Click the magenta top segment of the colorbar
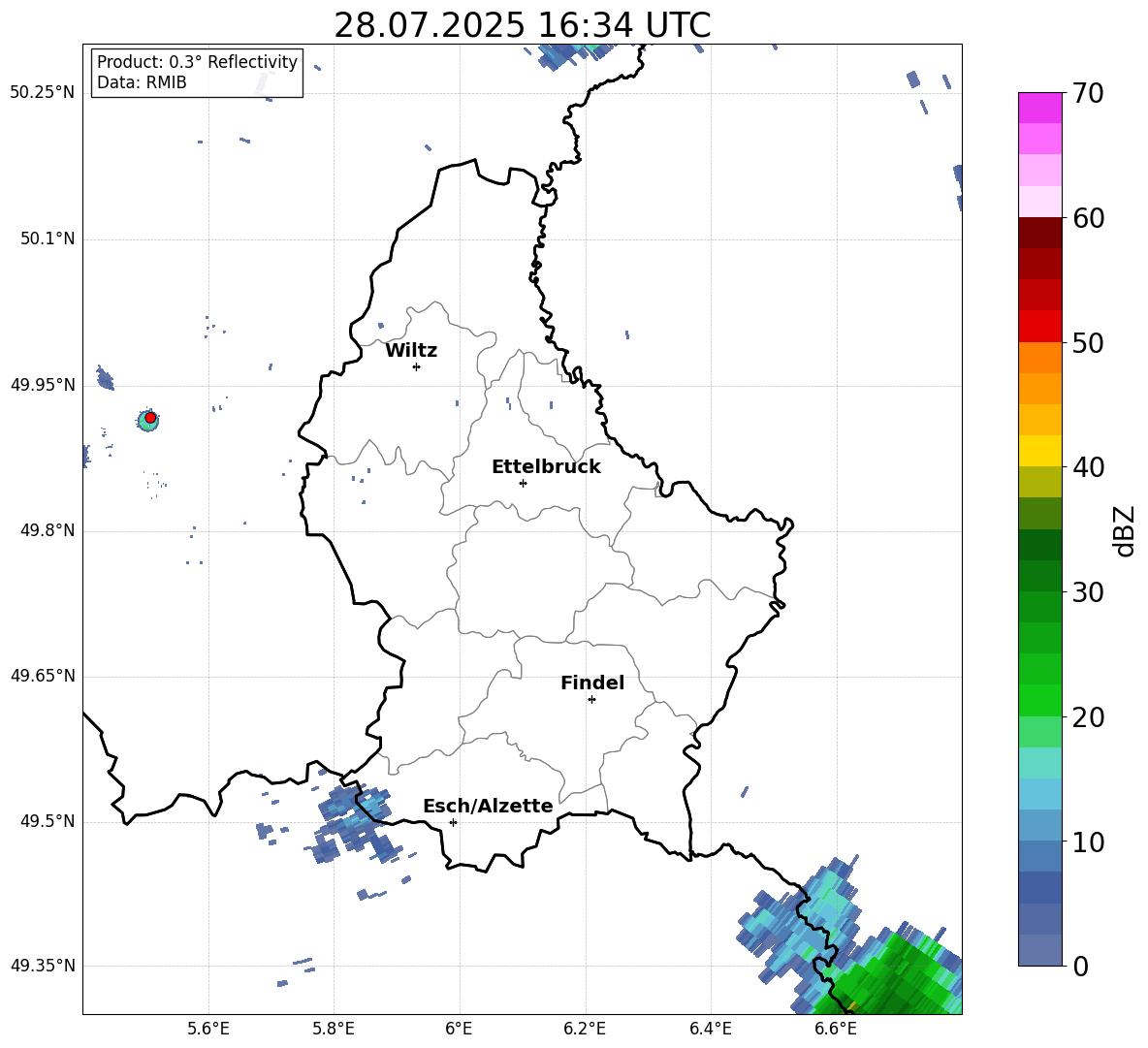The image size is (1148, 1048). 1039,109
